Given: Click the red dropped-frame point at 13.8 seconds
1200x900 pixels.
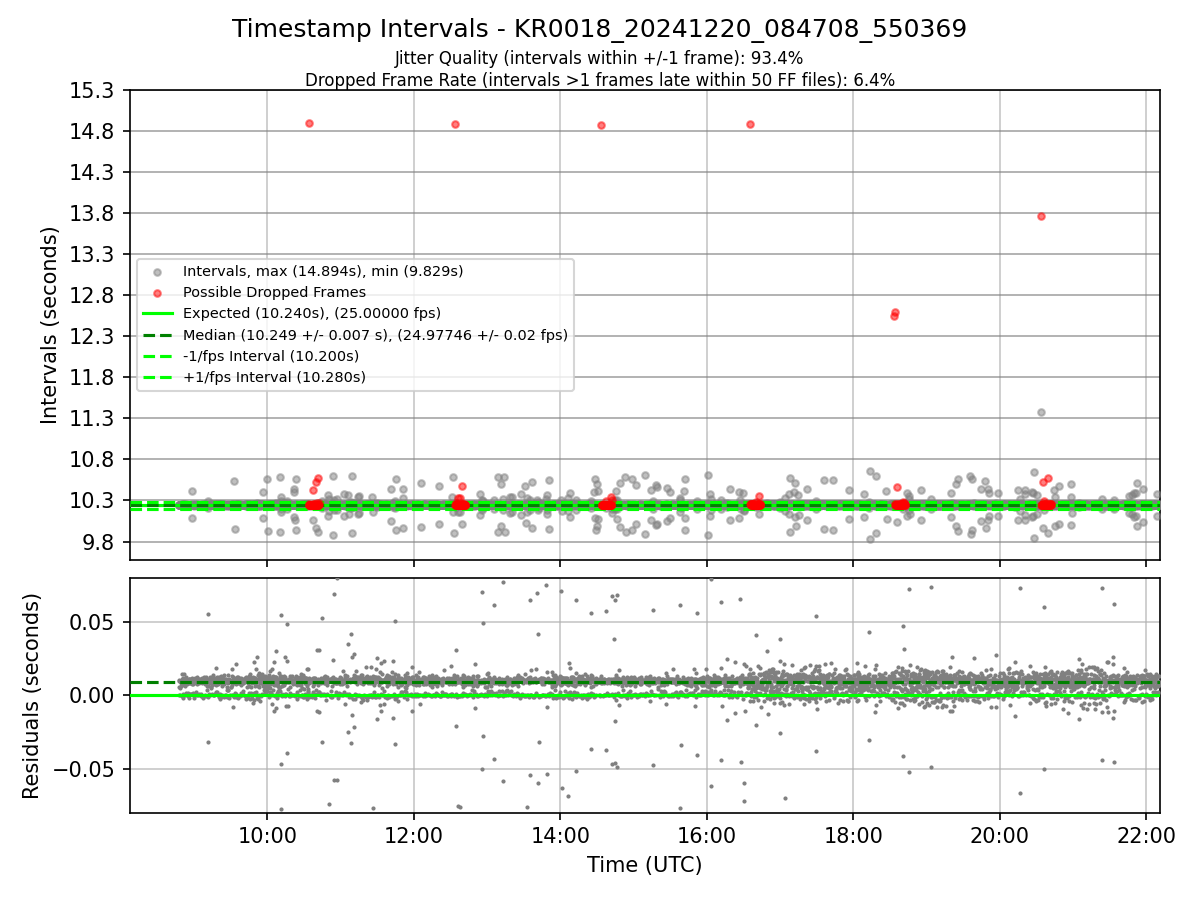Looking at the screenshot, I should click(1041, 216).
